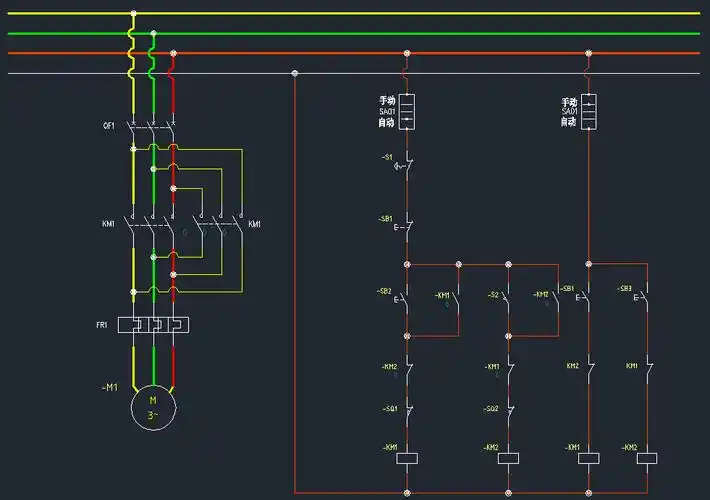The height and width of the screenshot is (500, 710).
Task: Select the junction node on white neutral line
Action: click(294, 73)
